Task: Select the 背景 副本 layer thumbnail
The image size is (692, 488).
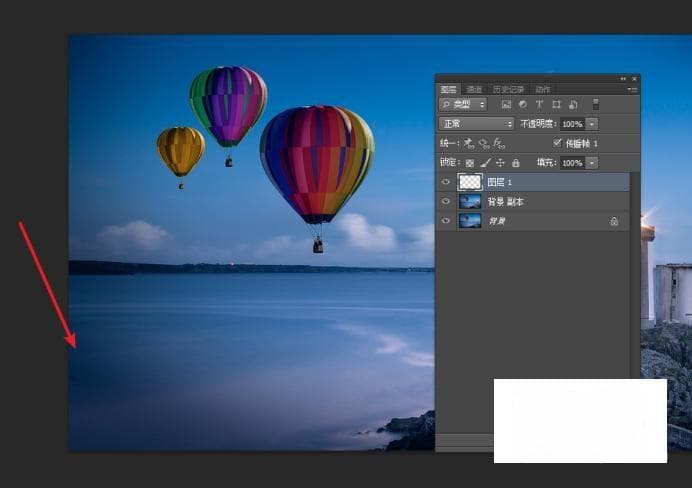Action: click(470, 202)
